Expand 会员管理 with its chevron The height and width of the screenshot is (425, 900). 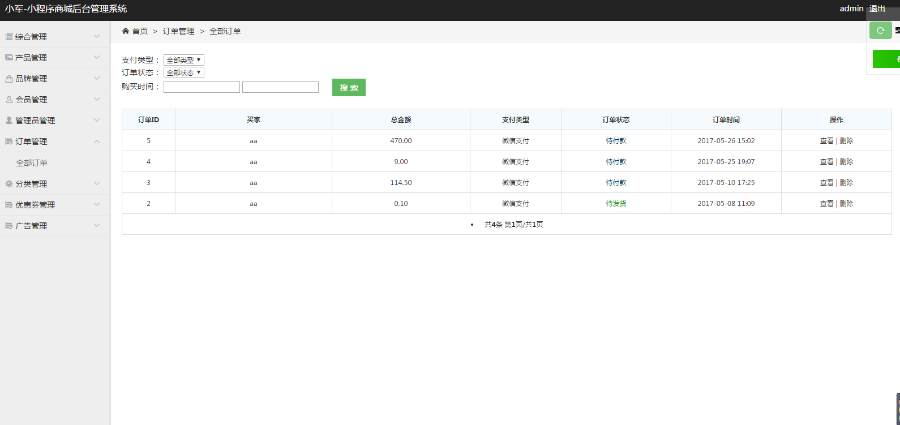[x=96, y=99]
